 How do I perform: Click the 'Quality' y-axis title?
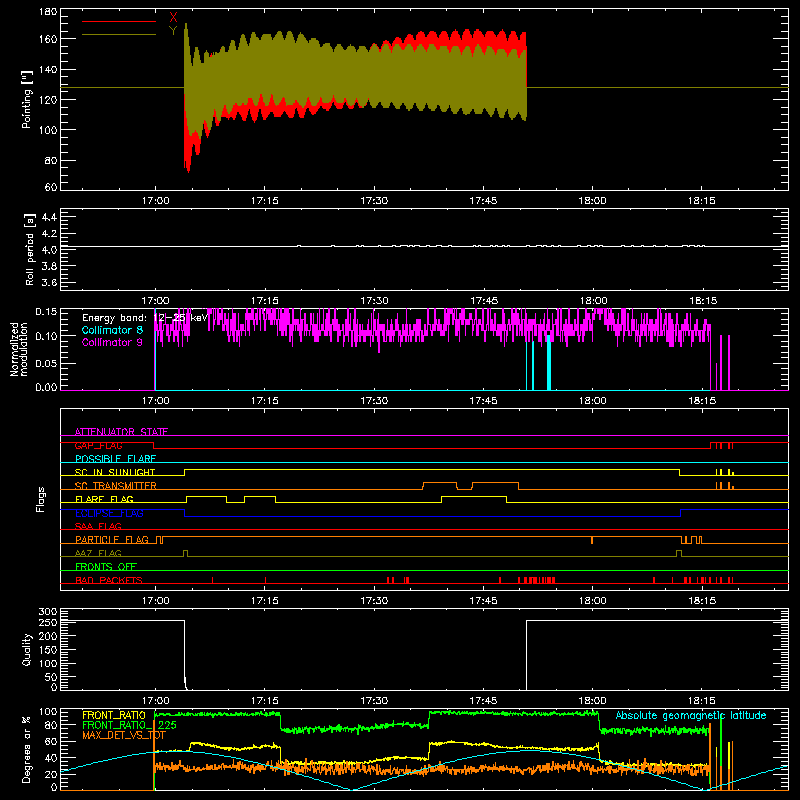click(27, 649)
